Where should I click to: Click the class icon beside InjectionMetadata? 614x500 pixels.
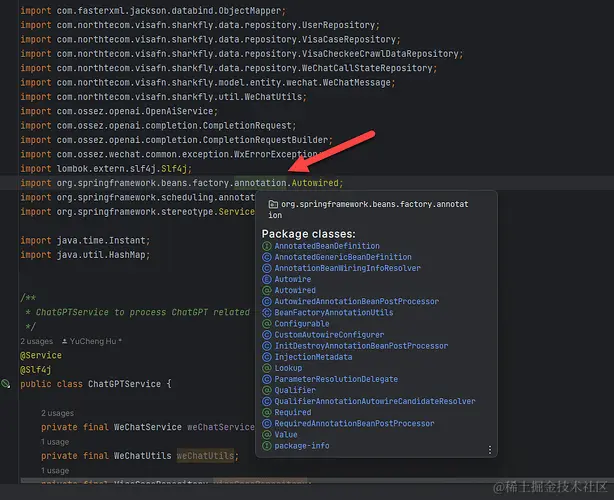(267, 357)
